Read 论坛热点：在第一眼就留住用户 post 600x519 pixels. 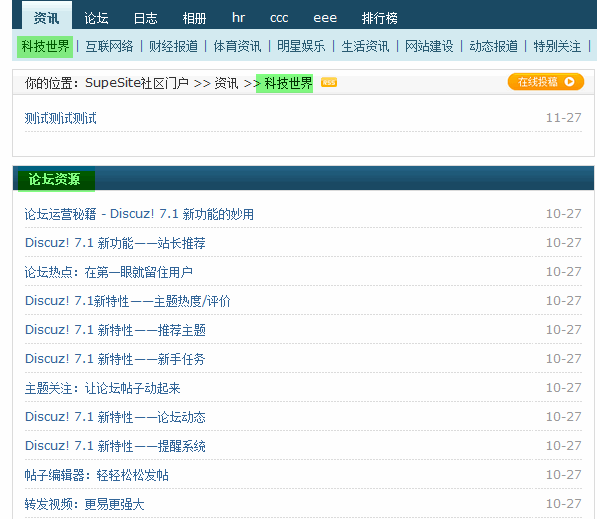109,272
